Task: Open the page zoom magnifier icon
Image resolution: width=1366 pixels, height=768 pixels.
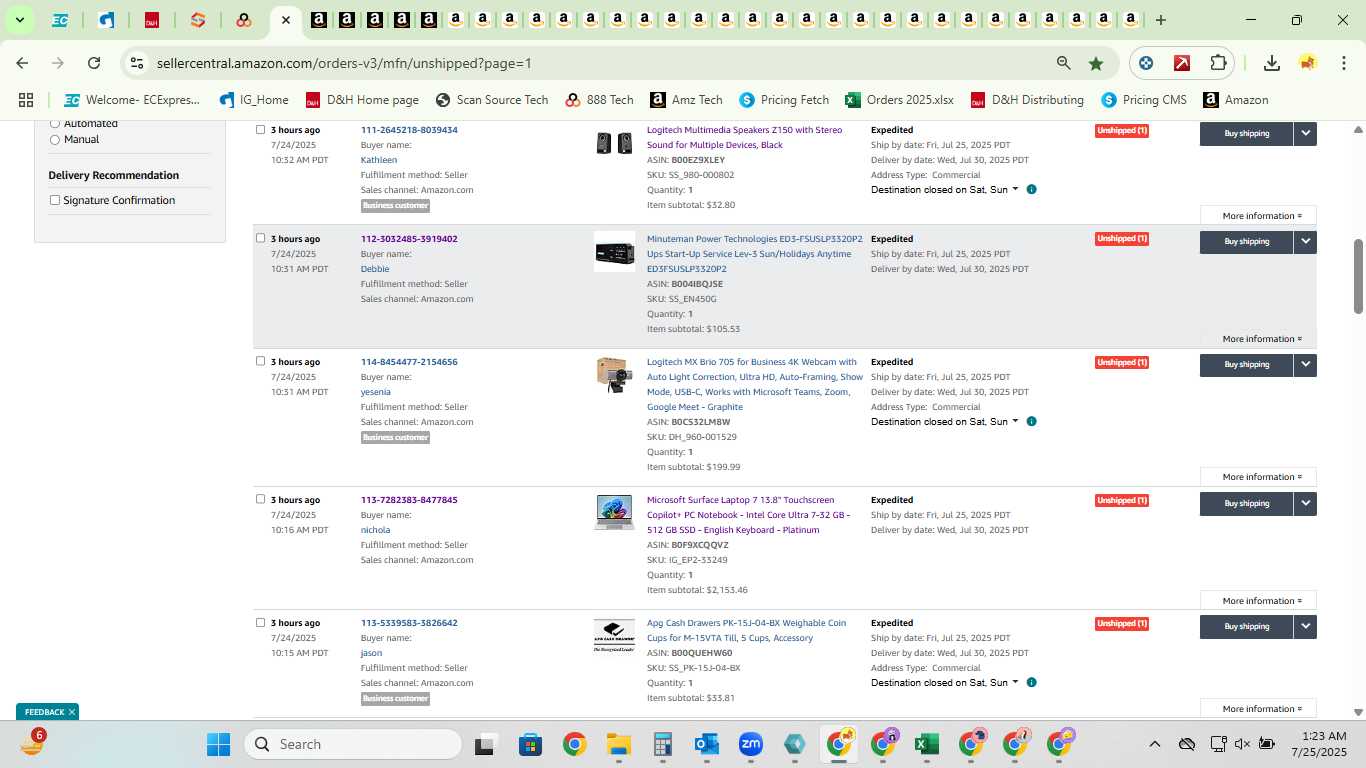Action: click(1064, 63)
